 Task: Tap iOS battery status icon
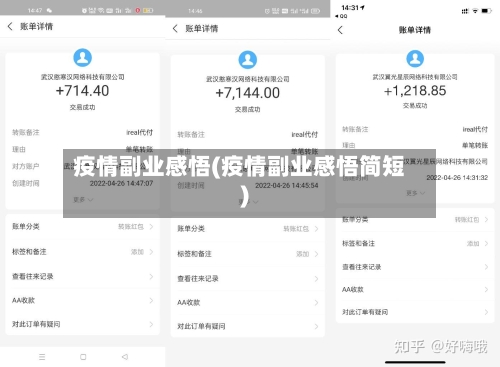pos(486,11)
